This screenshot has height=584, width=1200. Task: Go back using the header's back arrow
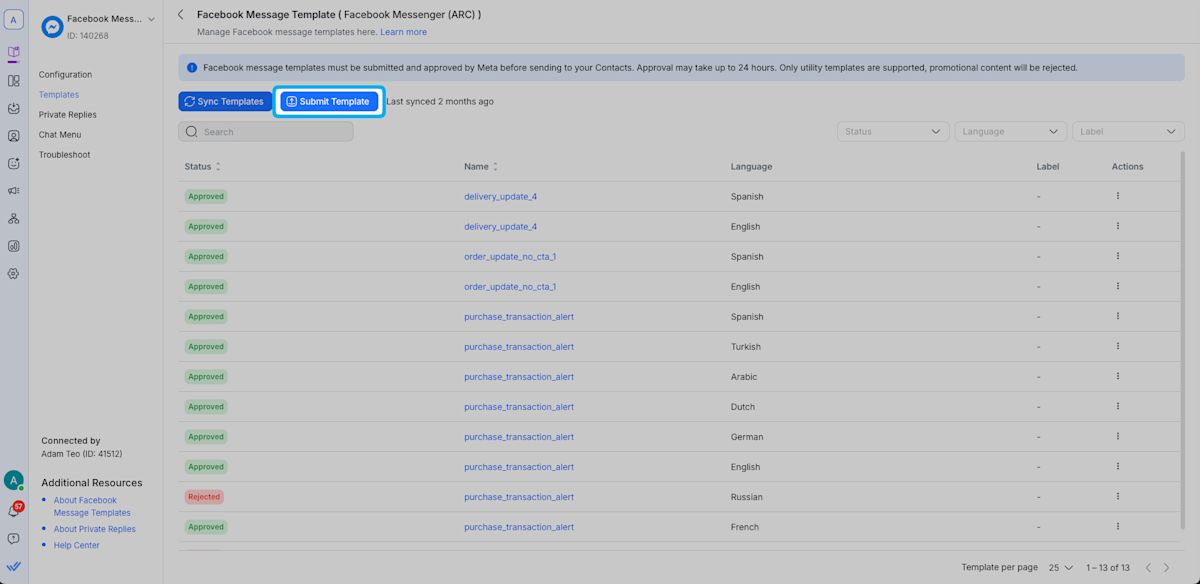pyautogui.click(x=181, y=15)
